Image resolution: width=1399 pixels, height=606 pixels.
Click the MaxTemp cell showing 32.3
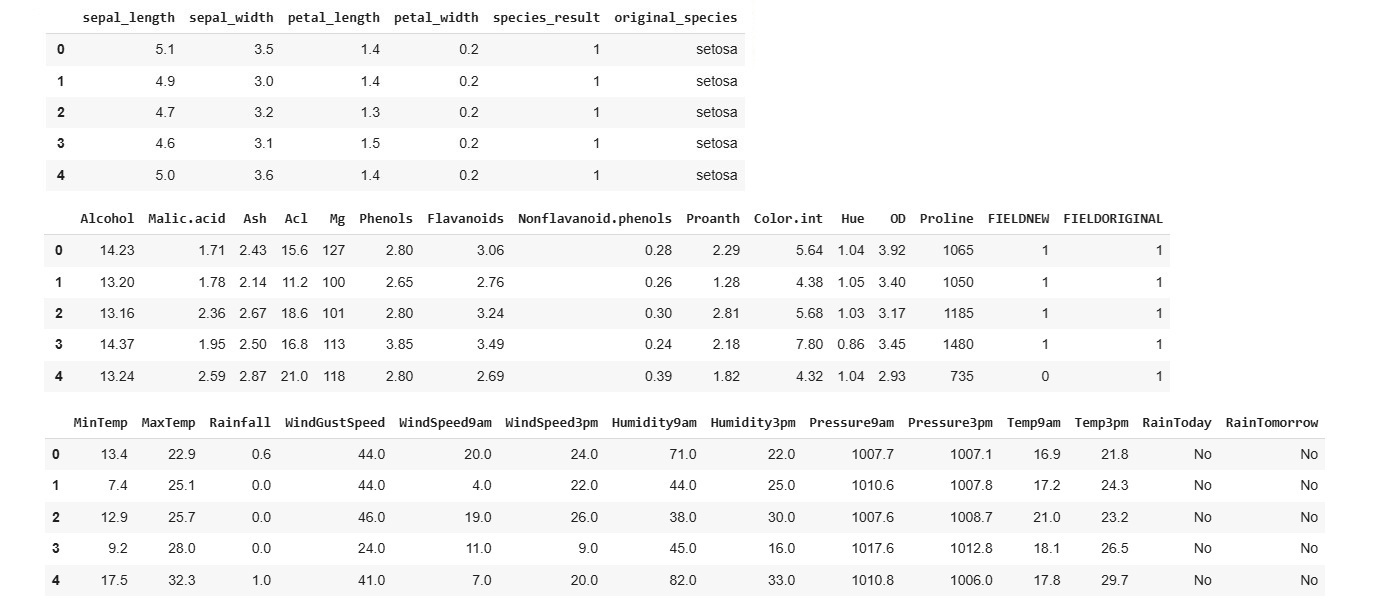[x=181, y=580]
